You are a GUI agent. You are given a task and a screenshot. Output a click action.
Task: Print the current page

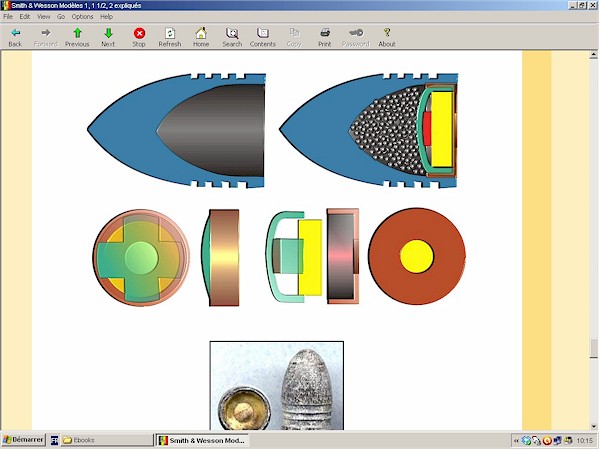[x=325, y=37]
